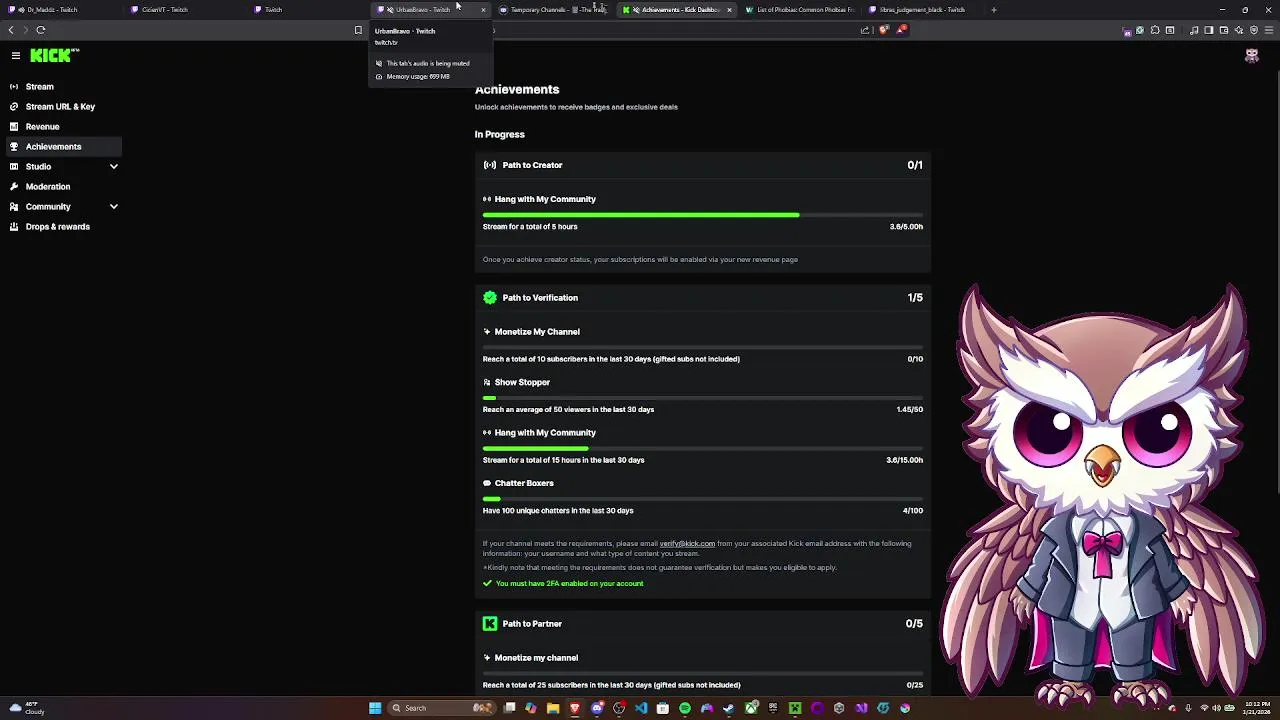The height and width of the screenshot is (720, 1280).
Task: Click the Show Stopper progress bar
Action: [702, 398]
